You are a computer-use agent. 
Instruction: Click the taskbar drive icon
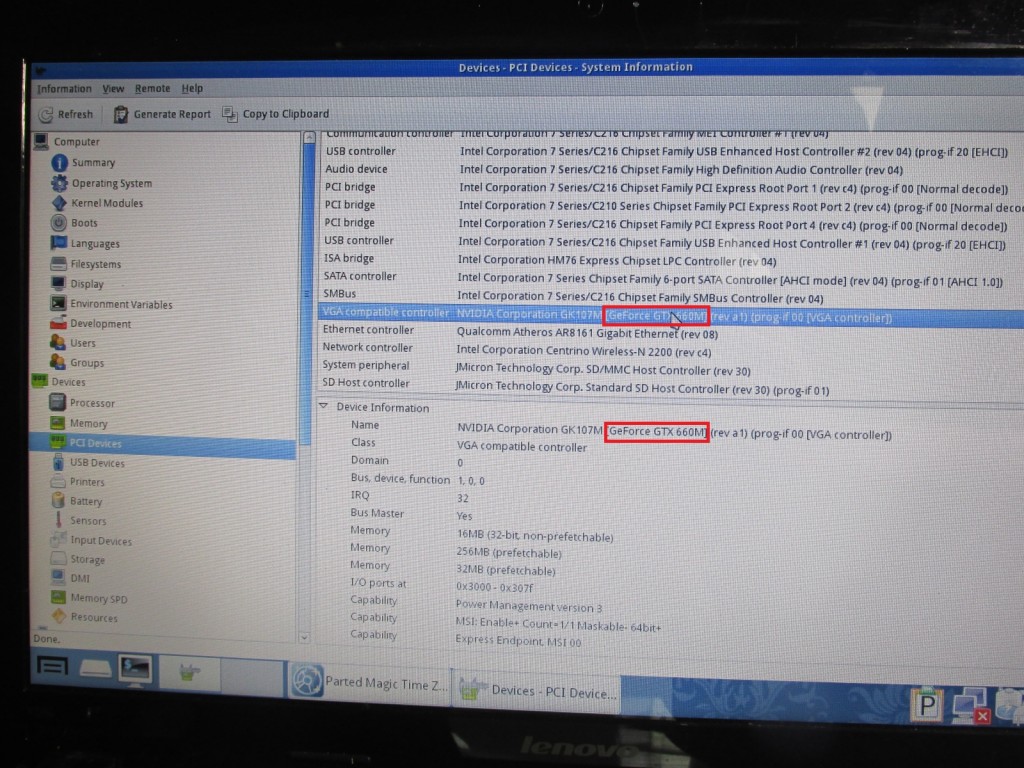(x=95, y=668)
